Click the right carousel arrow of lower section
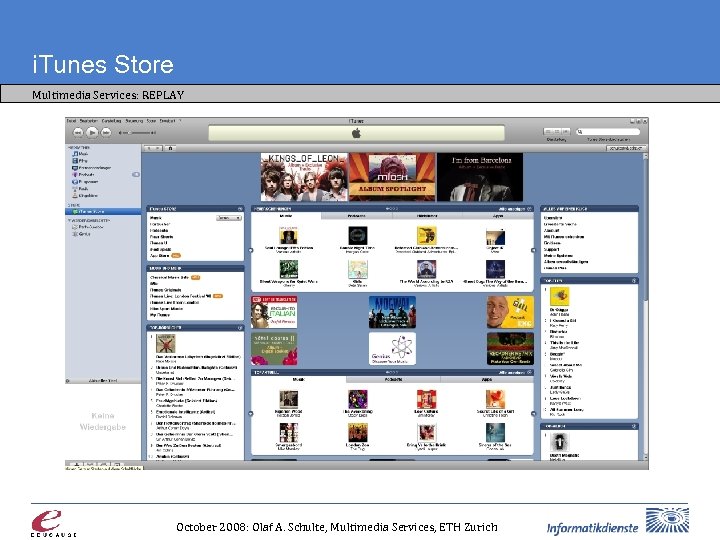This screenshot has width=720, height=540. [x=533, y=414]
